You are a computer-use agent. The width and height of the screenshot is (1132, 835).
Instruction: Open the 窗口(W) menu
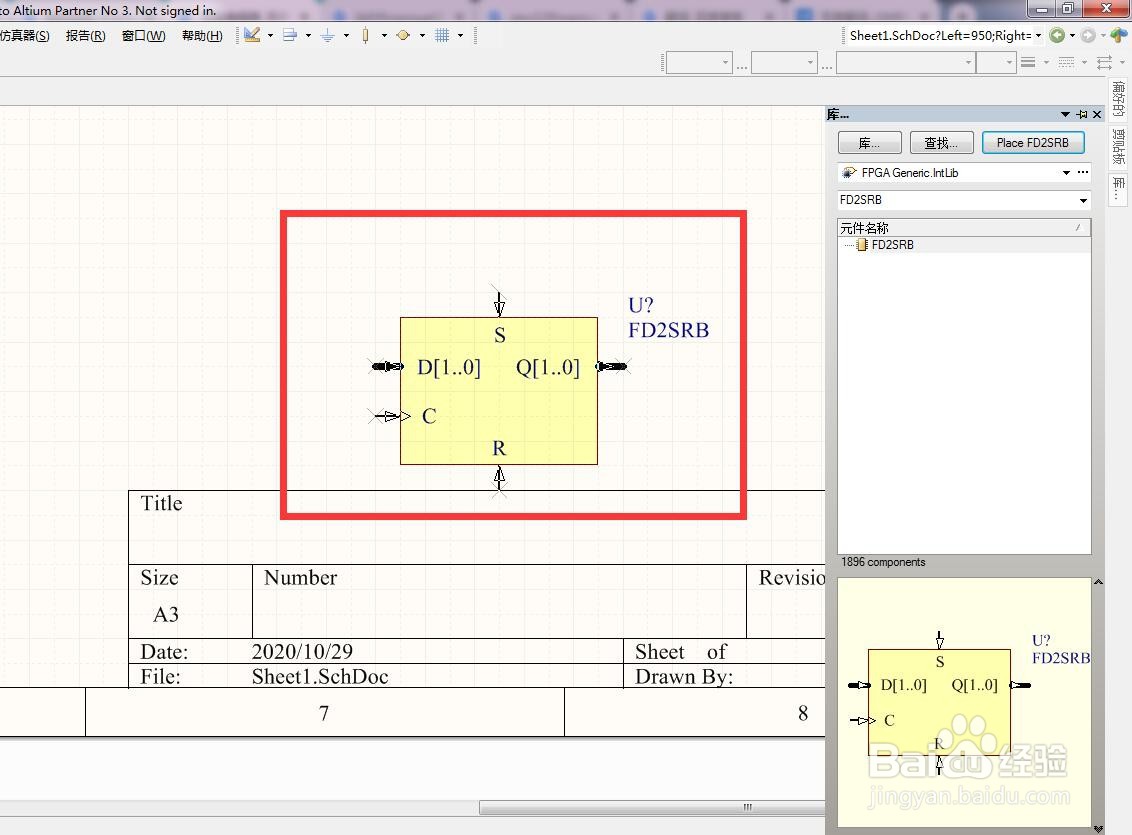click(x=143, y=35)
